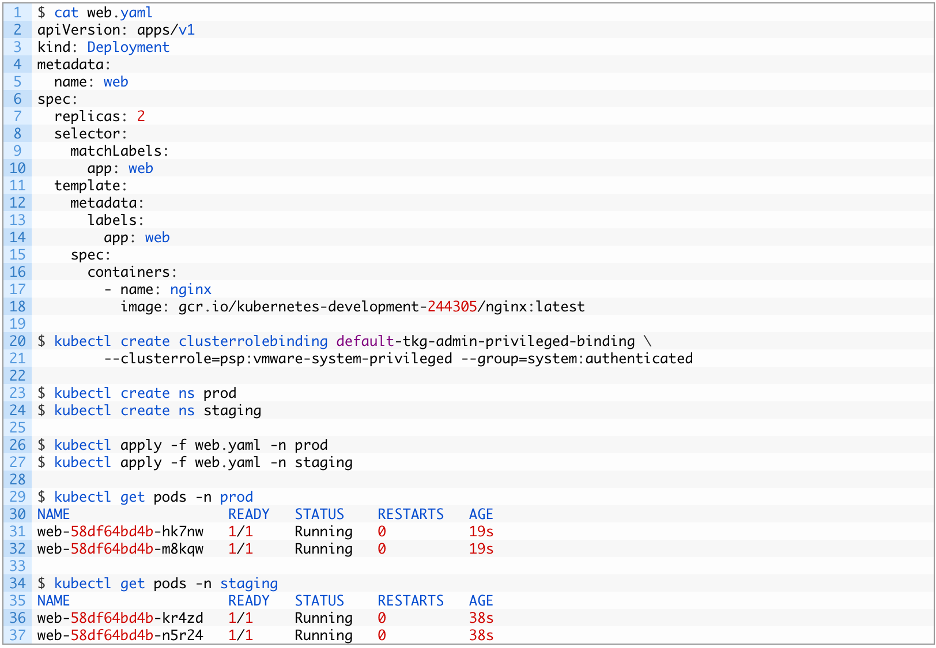Click pod name web-58df64bd4b-kr4zd
Screen dimensions: 936x648
point(120,618)
